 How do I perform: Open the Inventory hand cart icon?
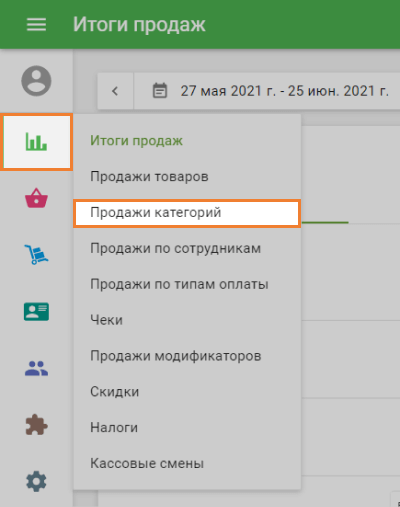point(36,254)
